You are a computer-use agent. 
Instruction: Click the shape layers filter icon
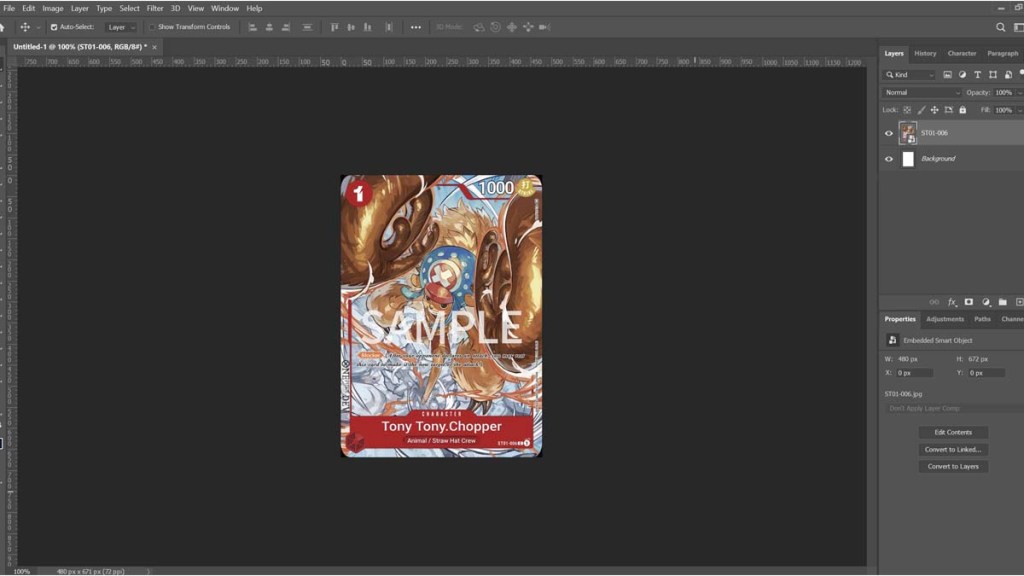(994, 74)
